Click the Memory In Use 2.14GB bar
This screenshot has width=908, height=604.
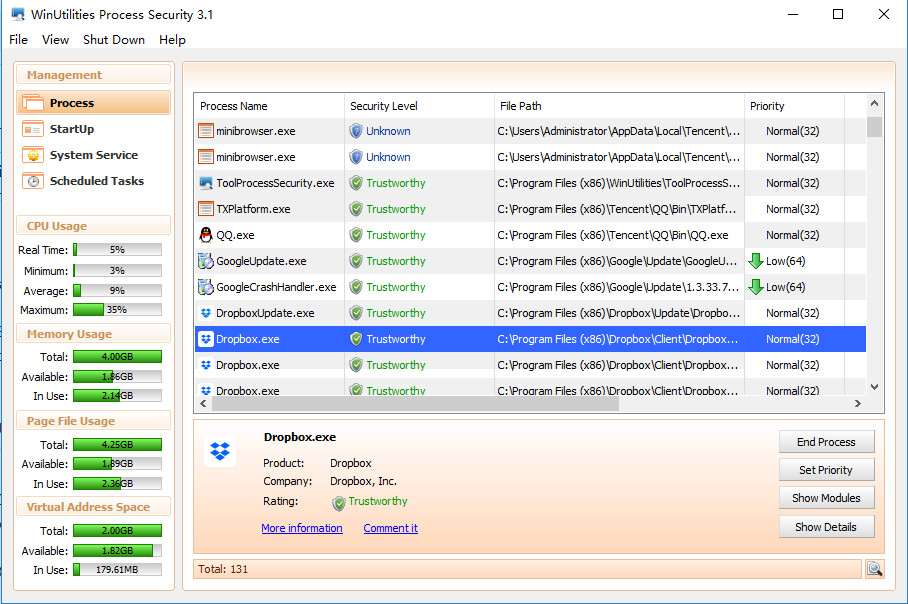click(117, 396)
